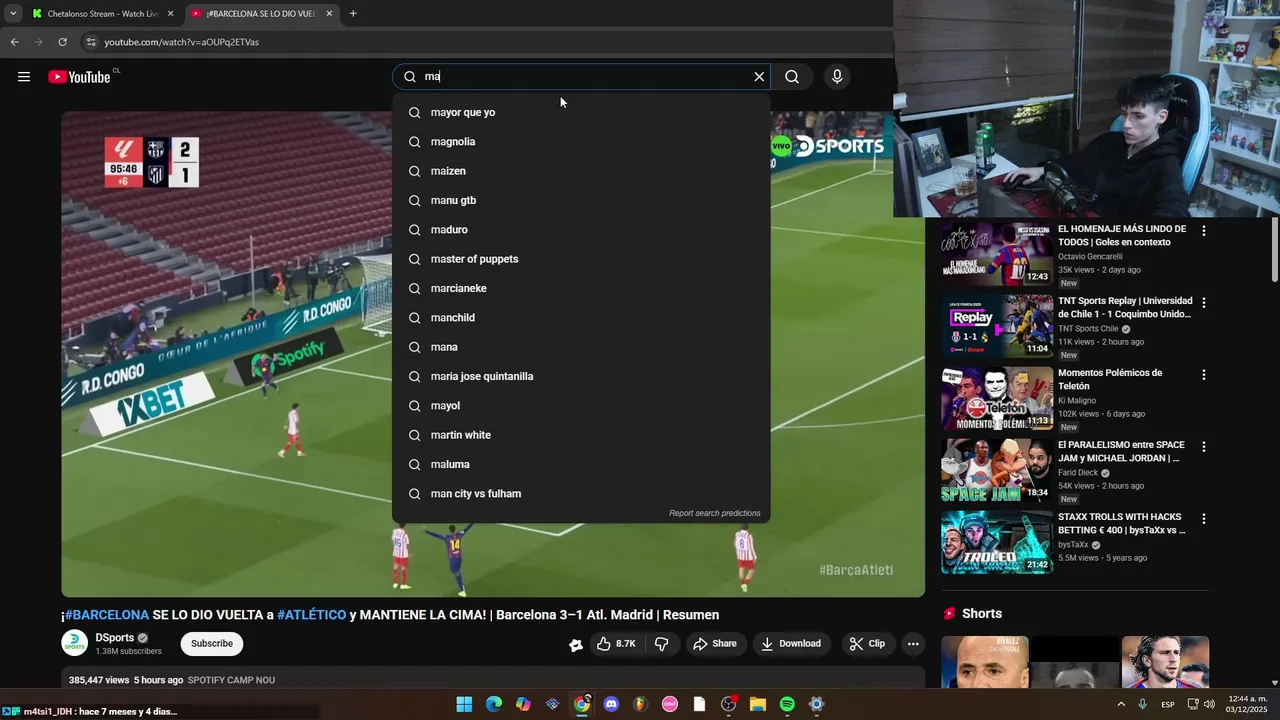
Task: Click the system tray microphone icon
Action: [x=1142, y=704]
